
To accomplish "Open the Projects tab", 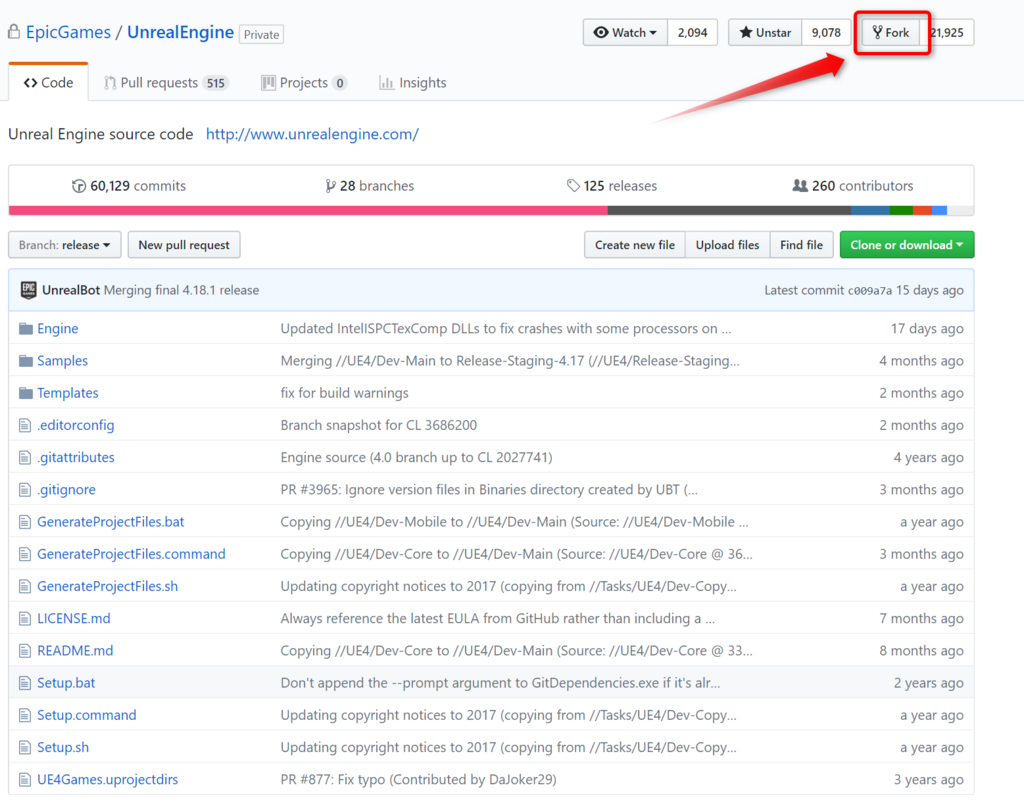I will point(304,83).
